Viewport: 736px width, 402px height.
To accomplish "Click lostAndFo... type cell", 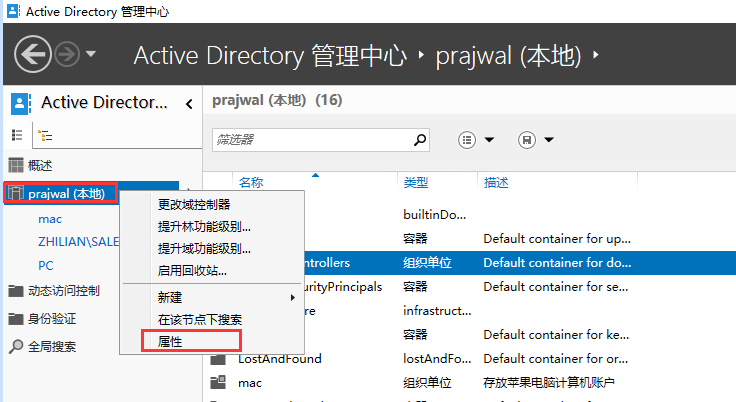I will coord(437,359).
